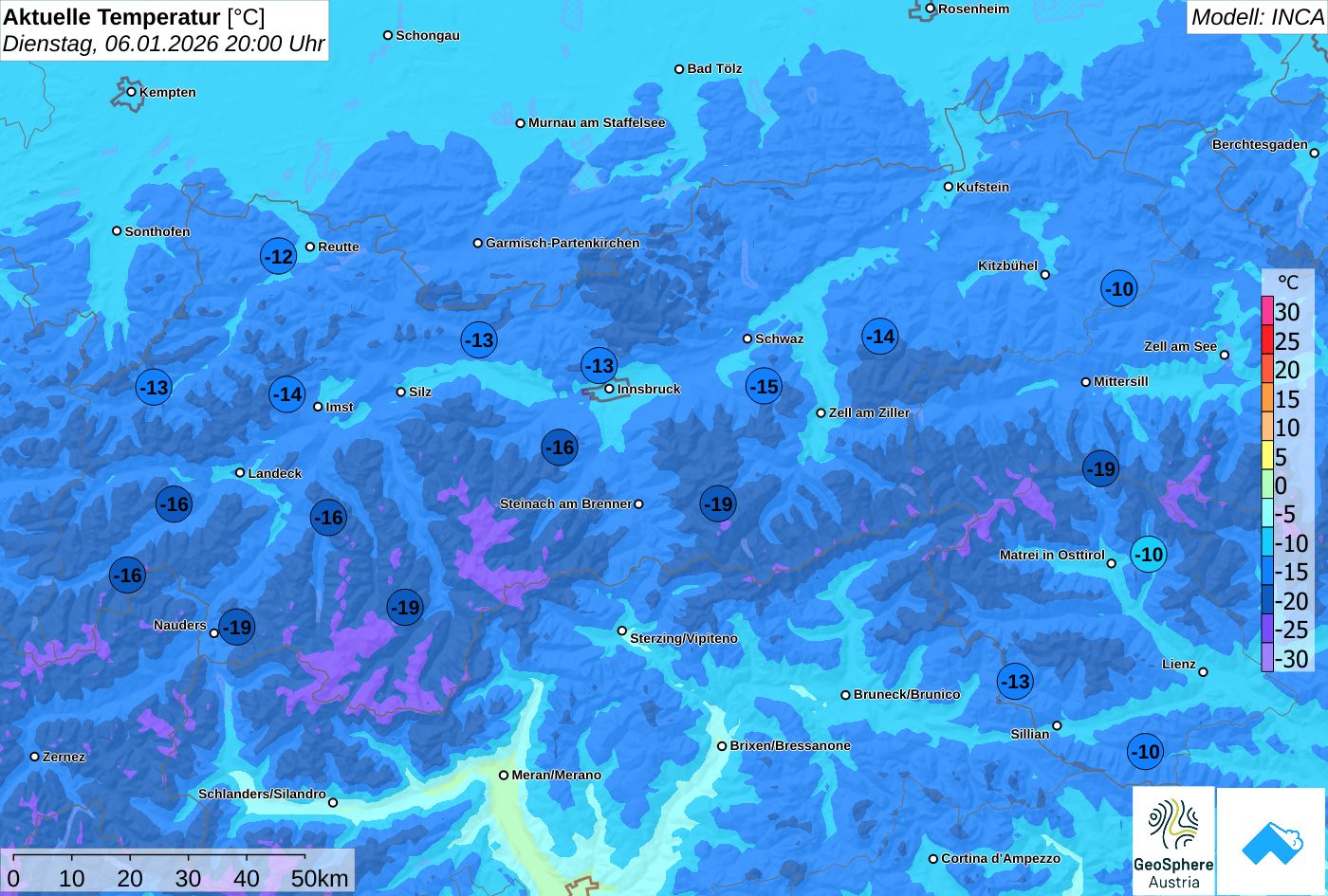
Task: Select the -14 circle beside Imst
Action: [x=287, y=394]
